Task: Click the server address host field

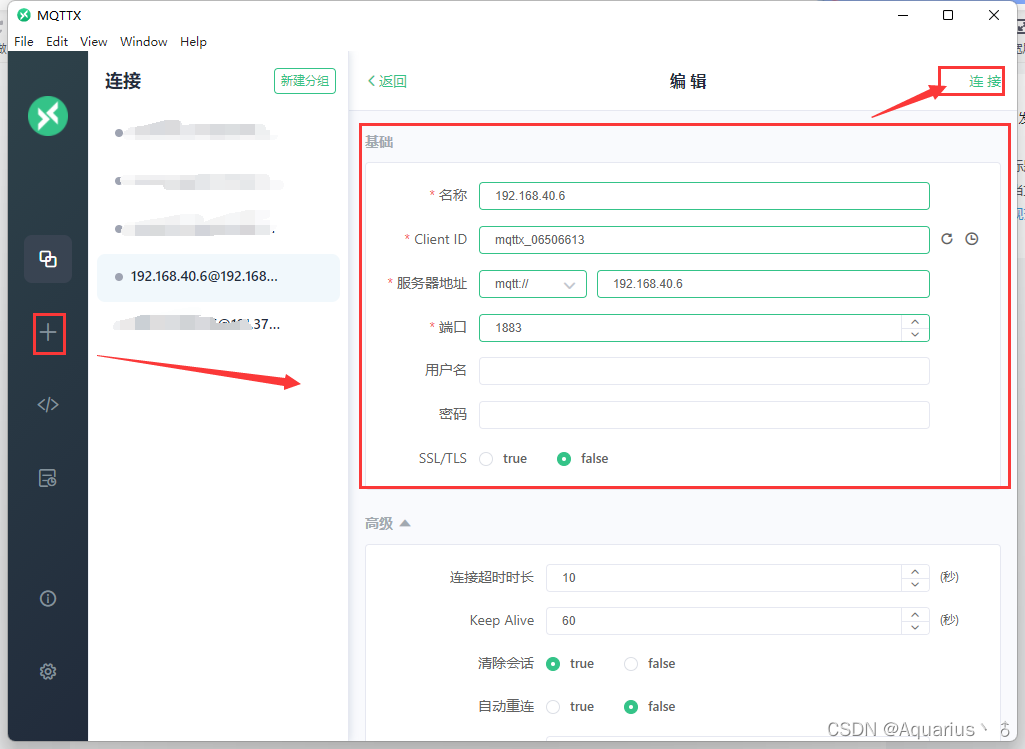Action: 763,284
